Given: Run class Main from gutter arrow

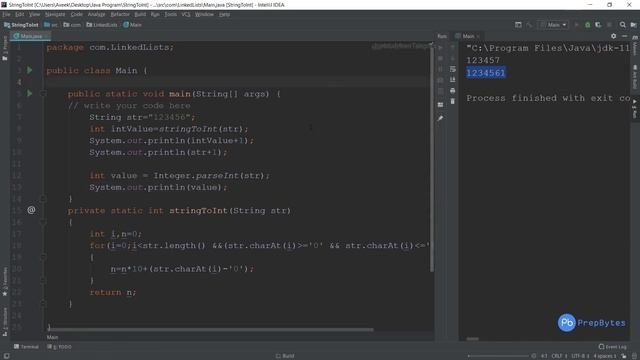Looking at the screenshot, I should 29,70.
